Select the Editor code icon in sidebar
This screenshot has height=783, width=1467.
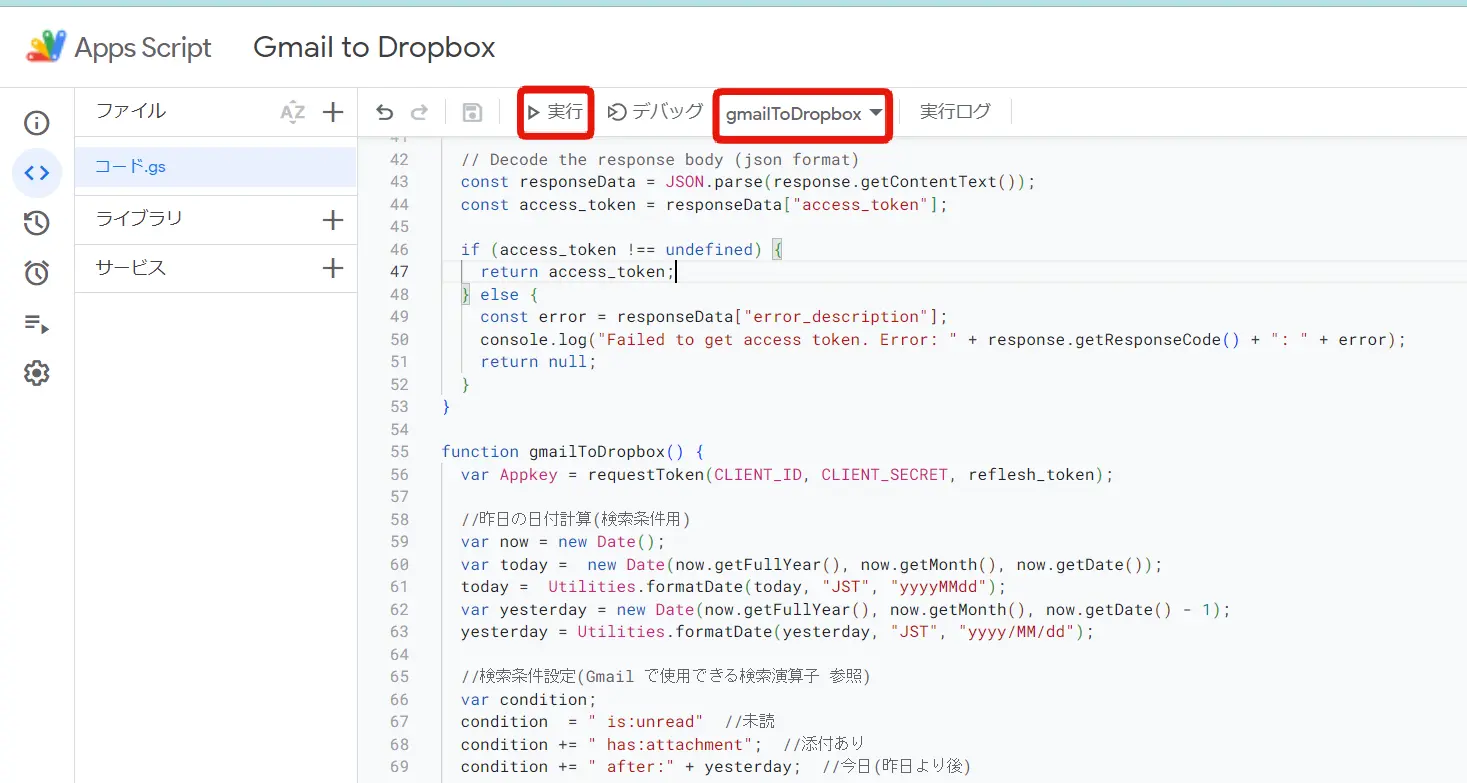point(37,173)
